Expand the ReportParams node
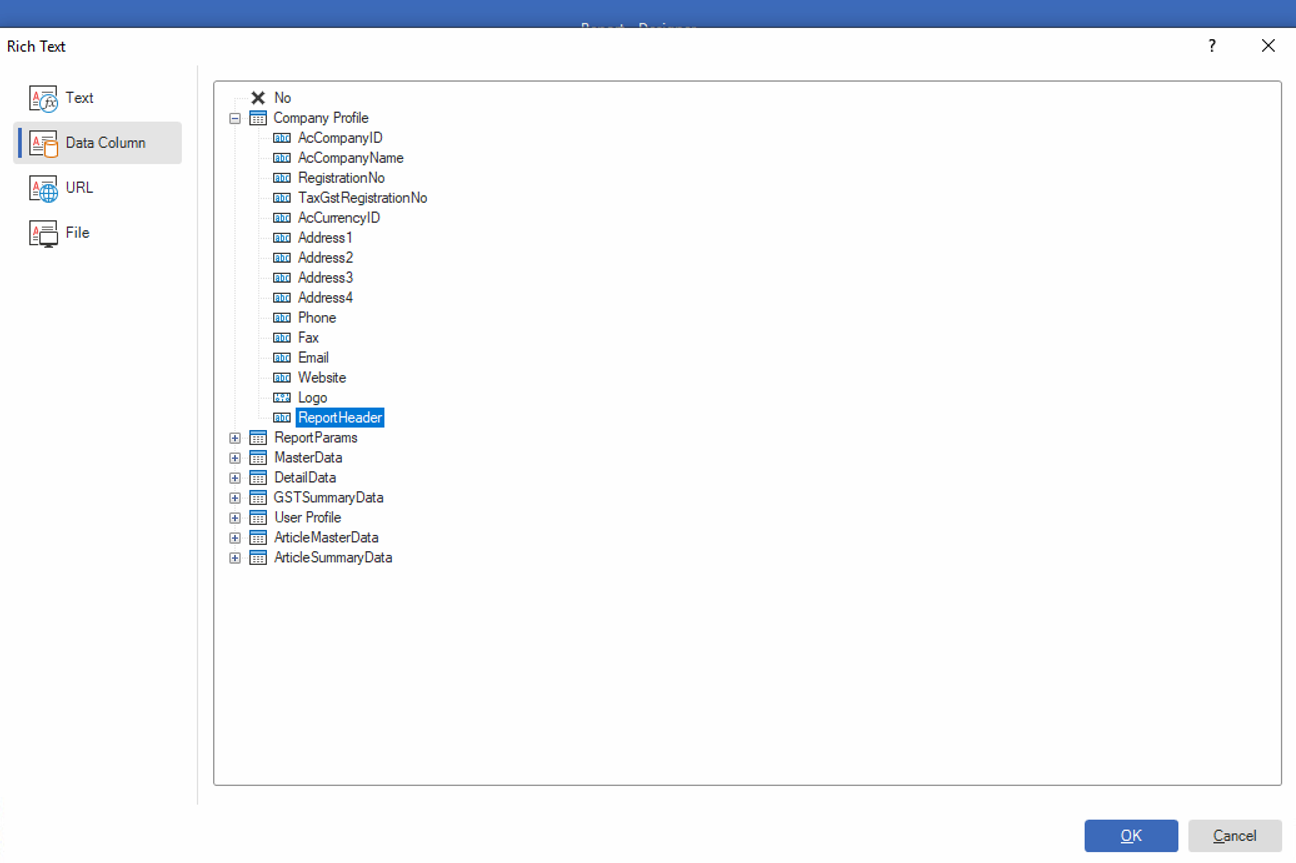The height and width of the screenshot is (863, 1296). point(234,437)
